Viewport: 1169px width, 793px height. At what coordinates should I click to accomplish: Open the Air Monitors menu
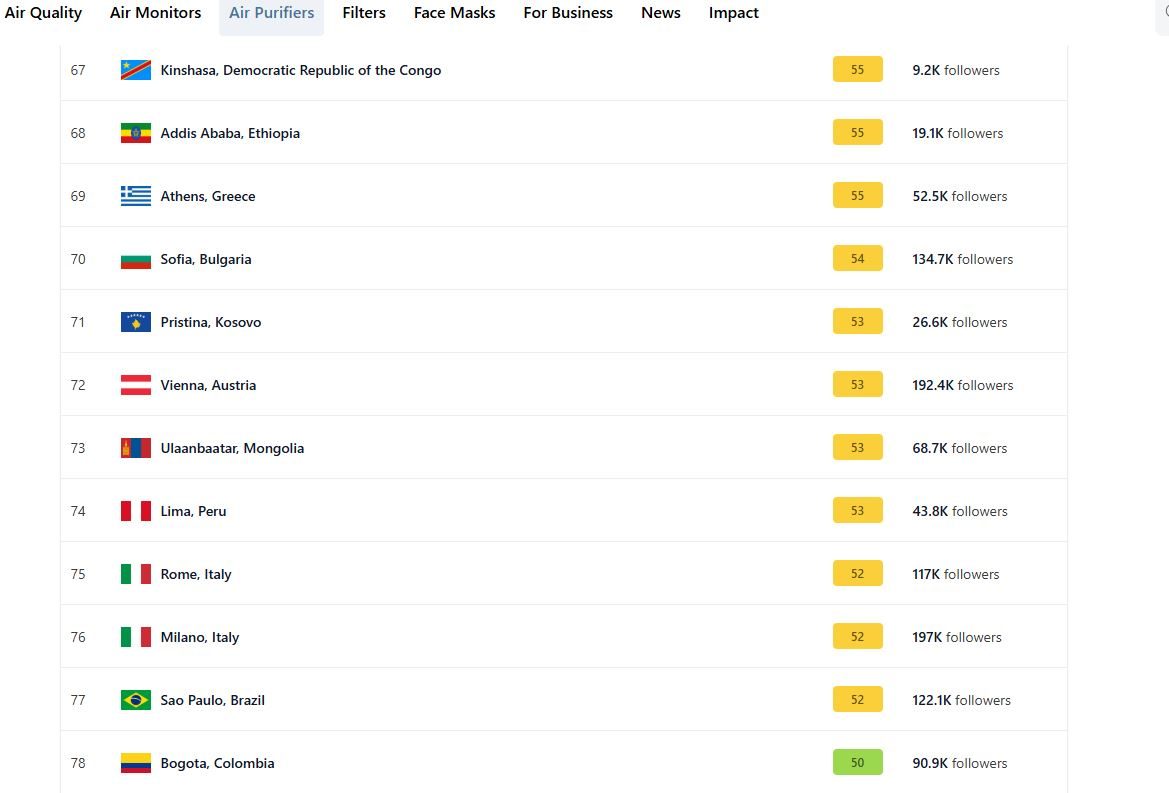155,13
